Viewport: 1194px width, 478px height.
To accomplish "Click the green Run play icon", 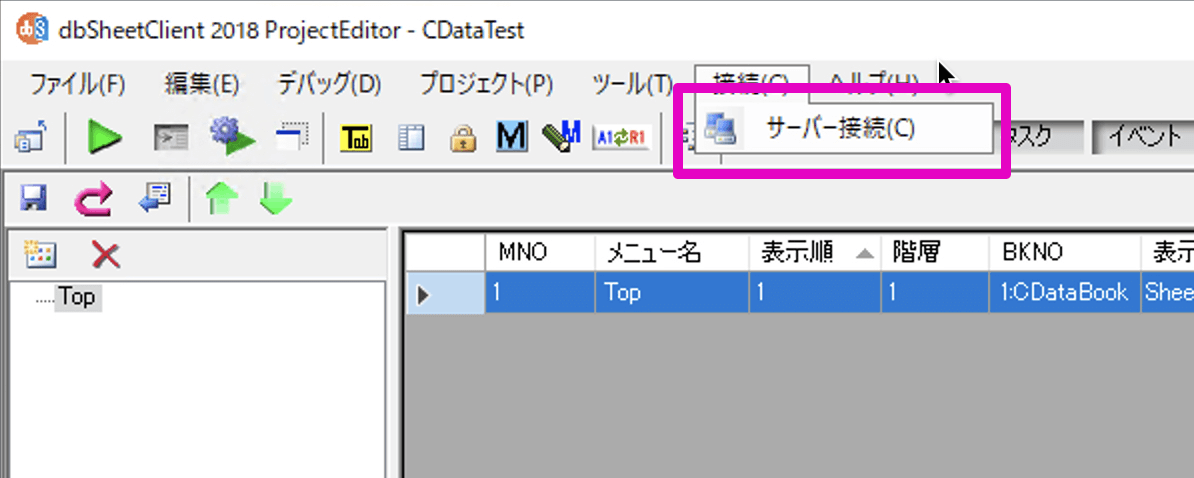I will click(104, 138).
